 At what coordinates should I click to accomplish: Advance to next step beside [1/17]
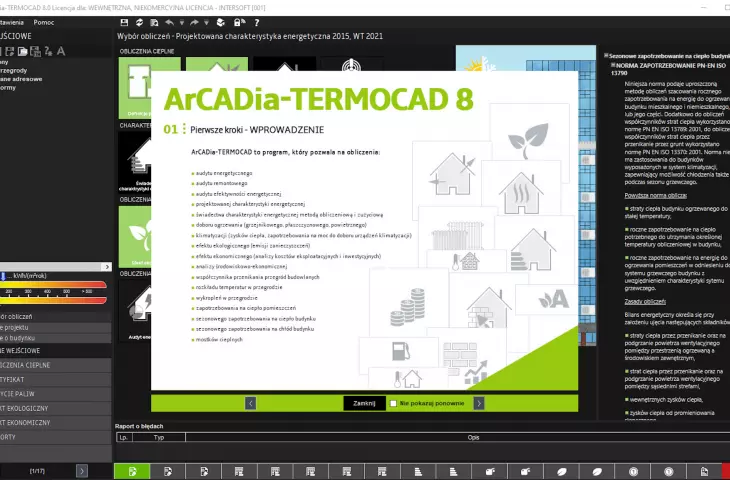(81, 471)
